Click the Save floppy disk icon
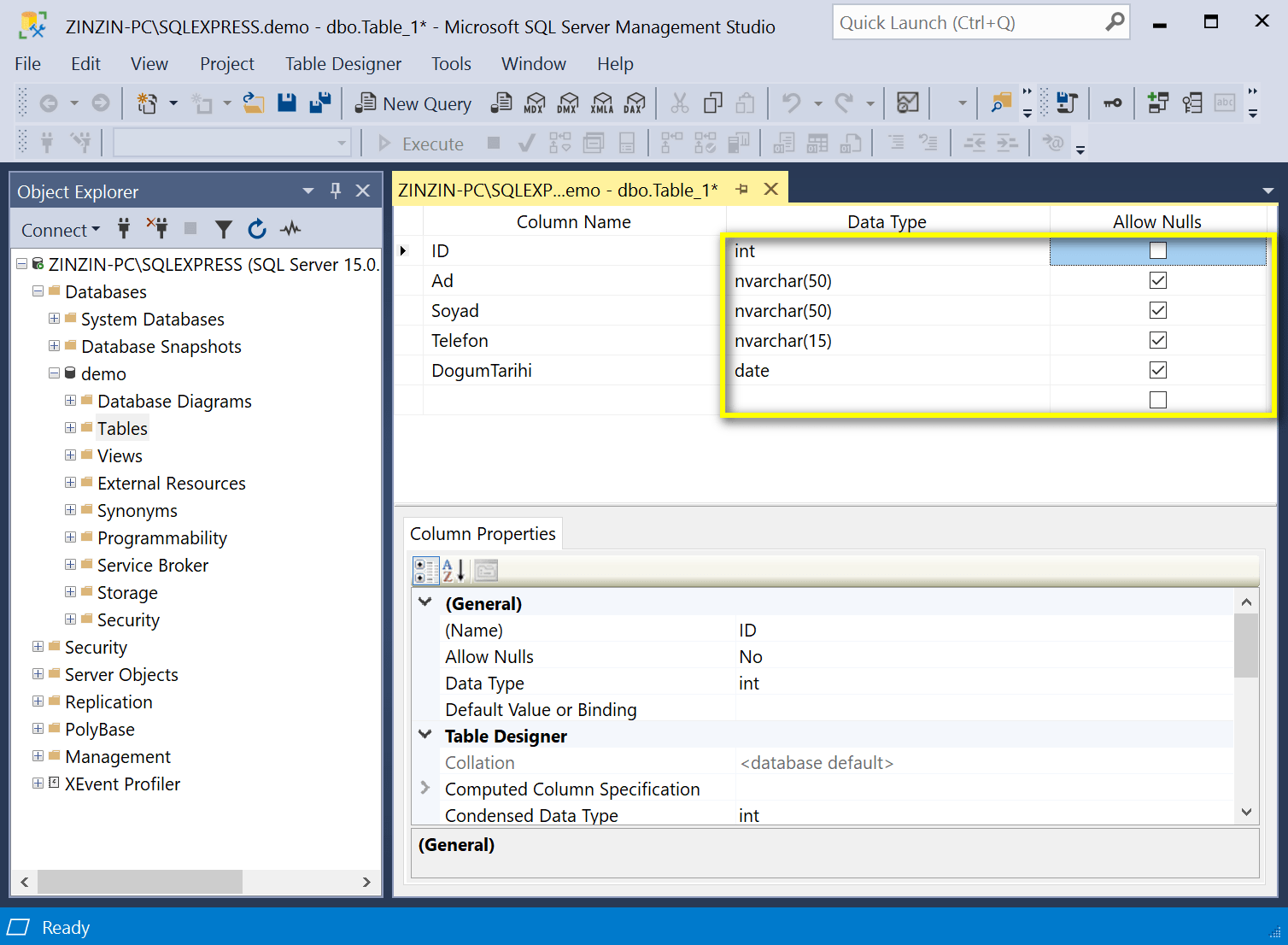This screenshot has height=945, width=1288. (x=287, y=103)
